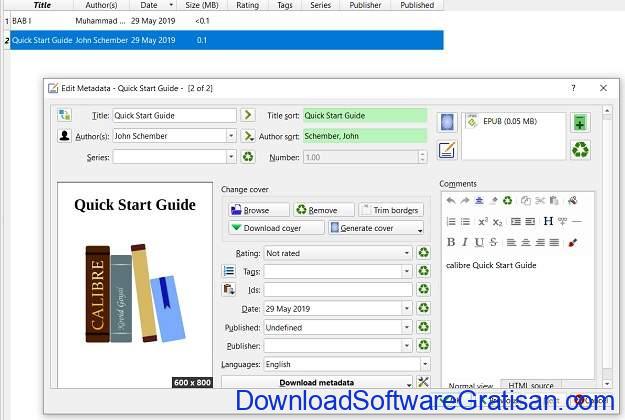Clear the Ids with the recycle icon
The image size is (625, 420).
click(x=423, y=289)
